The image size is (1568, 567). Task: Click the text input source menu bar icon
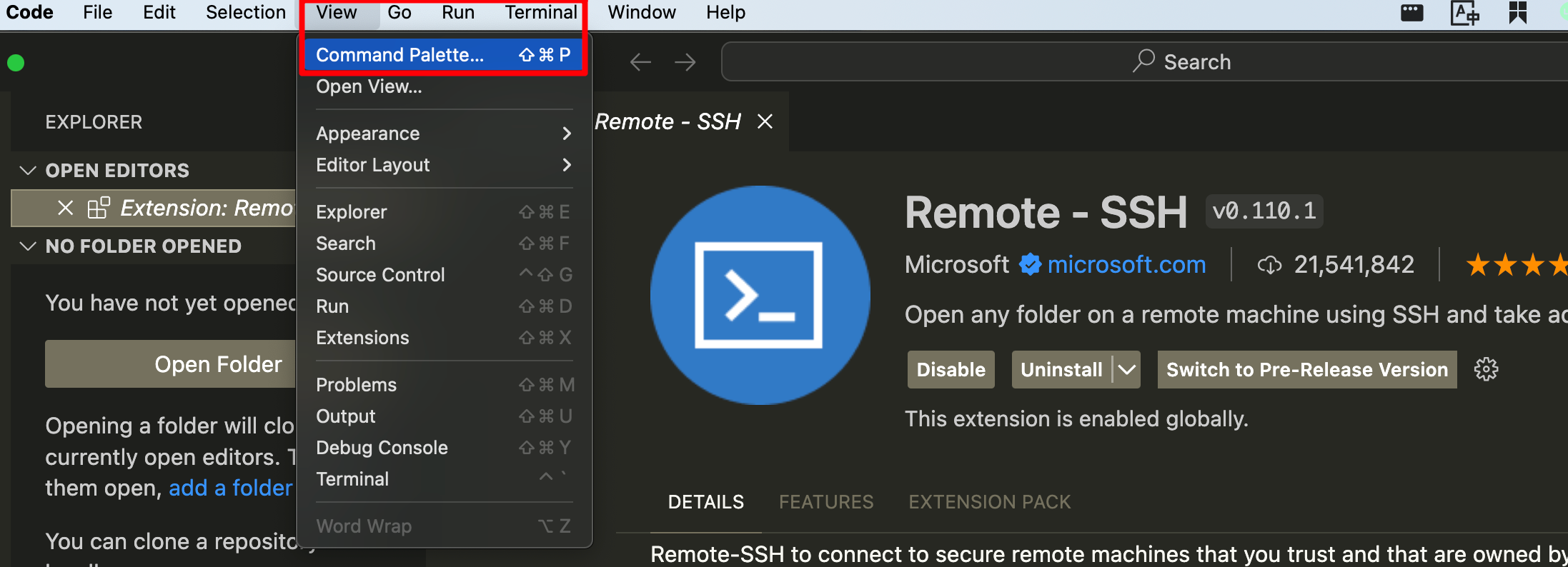tap(1464, 13)
